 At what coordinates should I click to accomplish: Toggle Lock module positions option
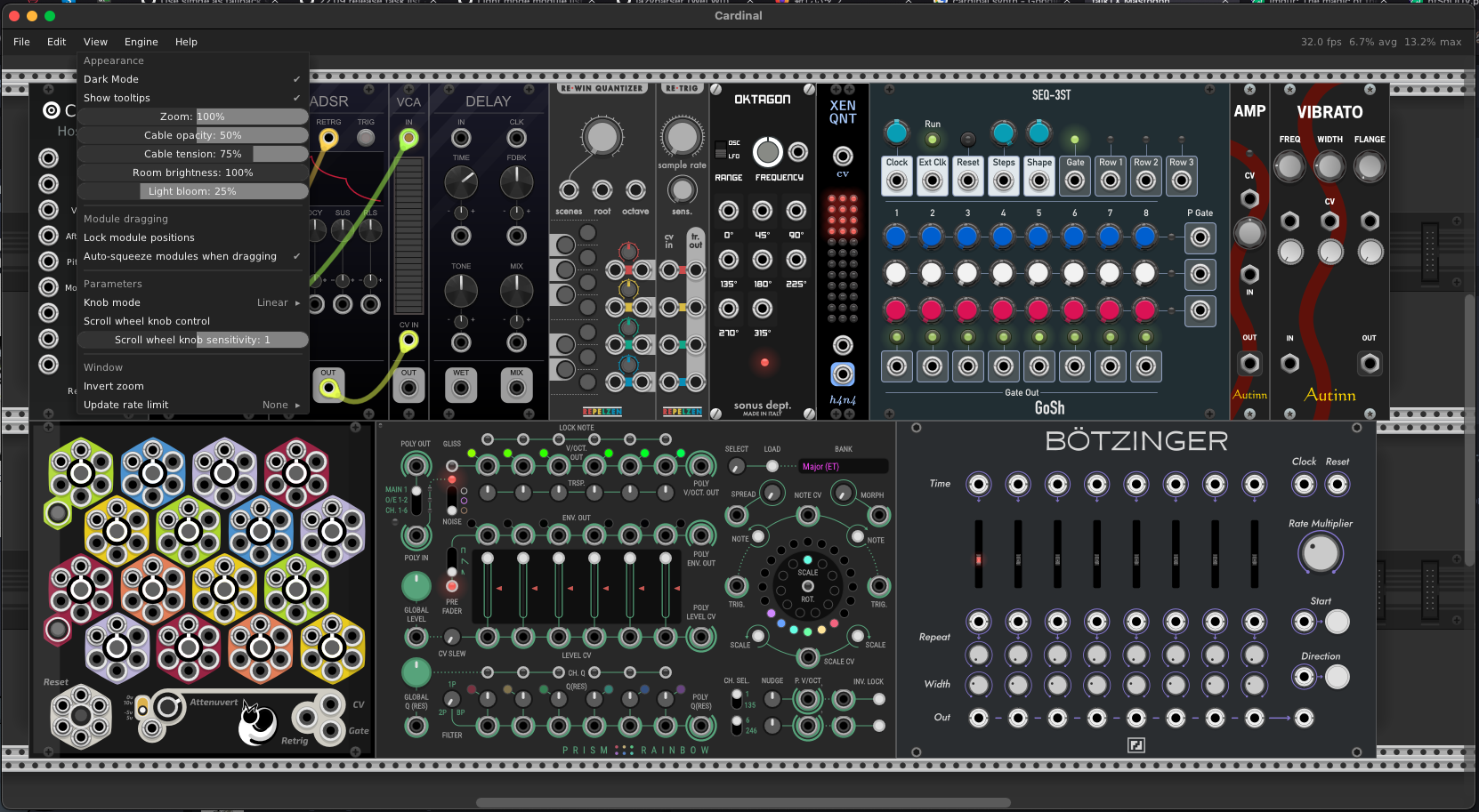click(x=192, y=237)
